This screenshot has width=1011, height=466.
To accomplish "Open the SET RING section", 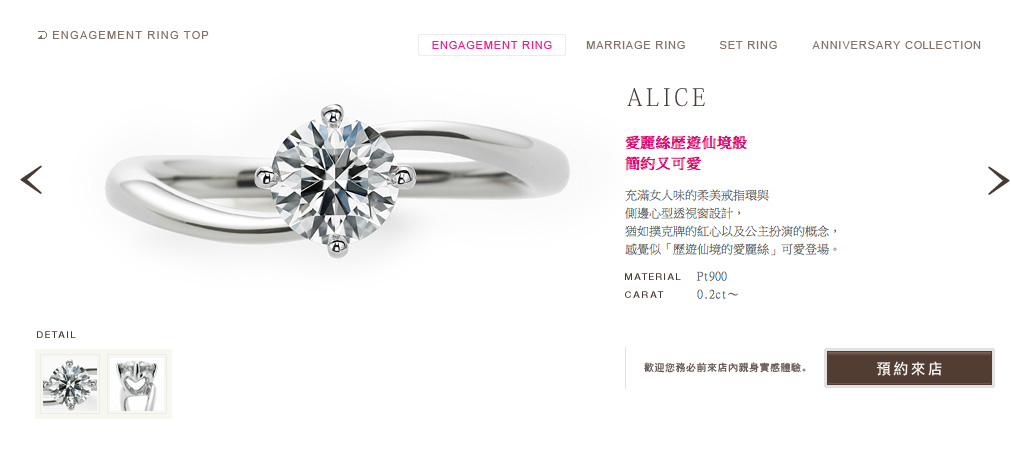I will pyautogui.click(x=749, y=45).
